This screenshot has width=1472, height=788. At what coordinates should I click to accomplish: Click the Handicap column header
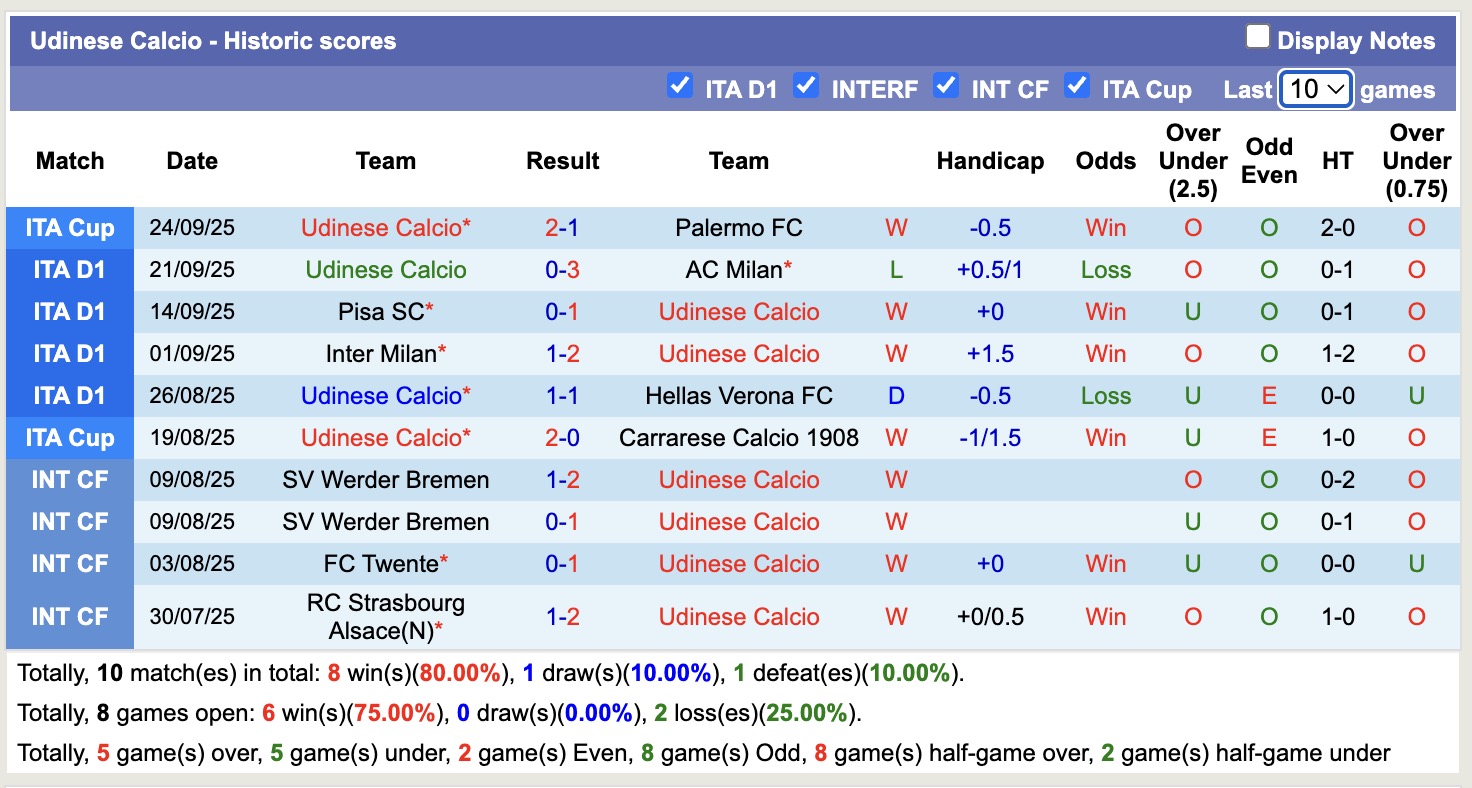tap(990, 160)
